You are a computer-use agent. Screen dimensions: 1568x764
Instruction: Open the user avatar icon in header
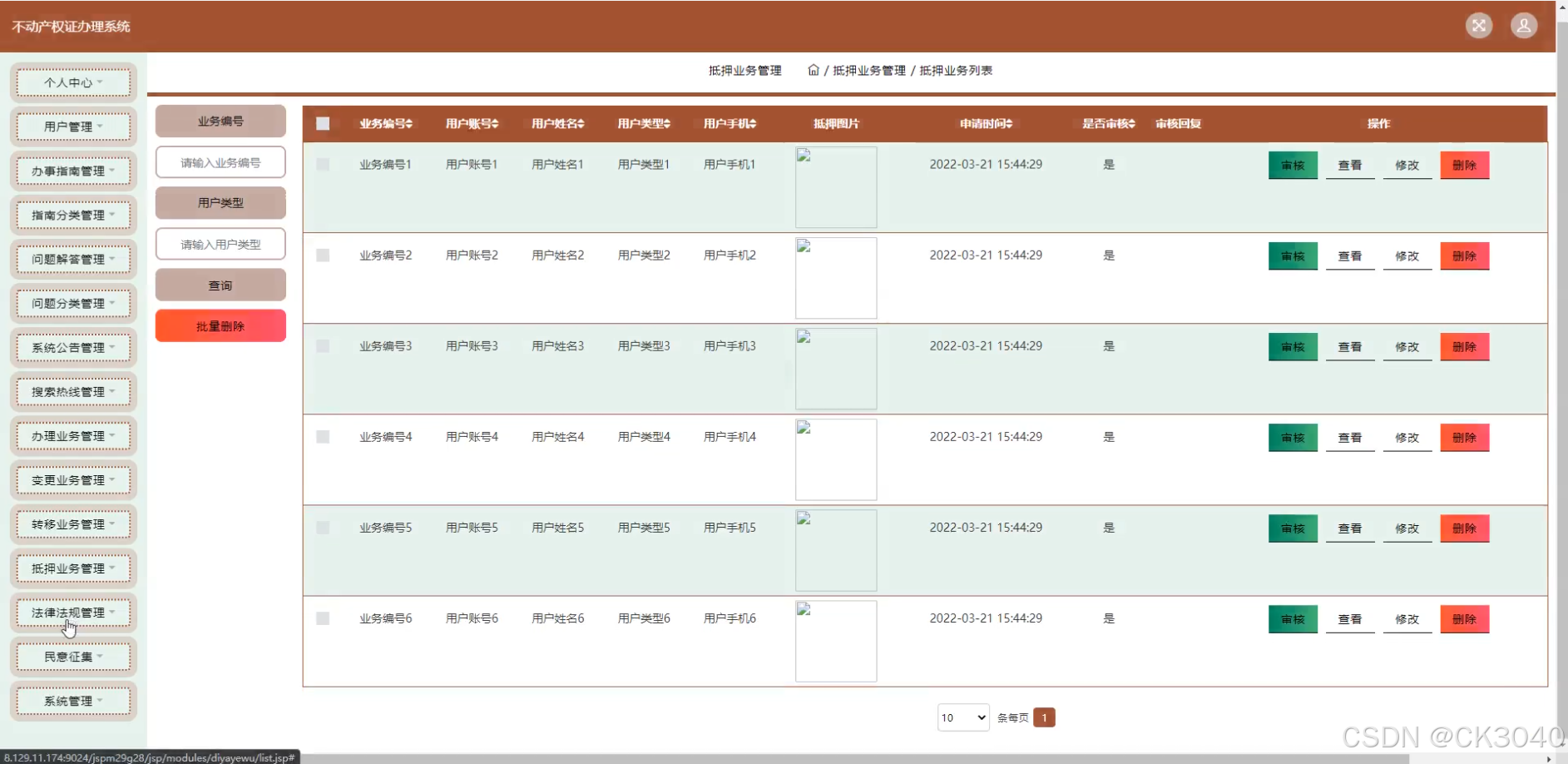(x=1523, y=26)
